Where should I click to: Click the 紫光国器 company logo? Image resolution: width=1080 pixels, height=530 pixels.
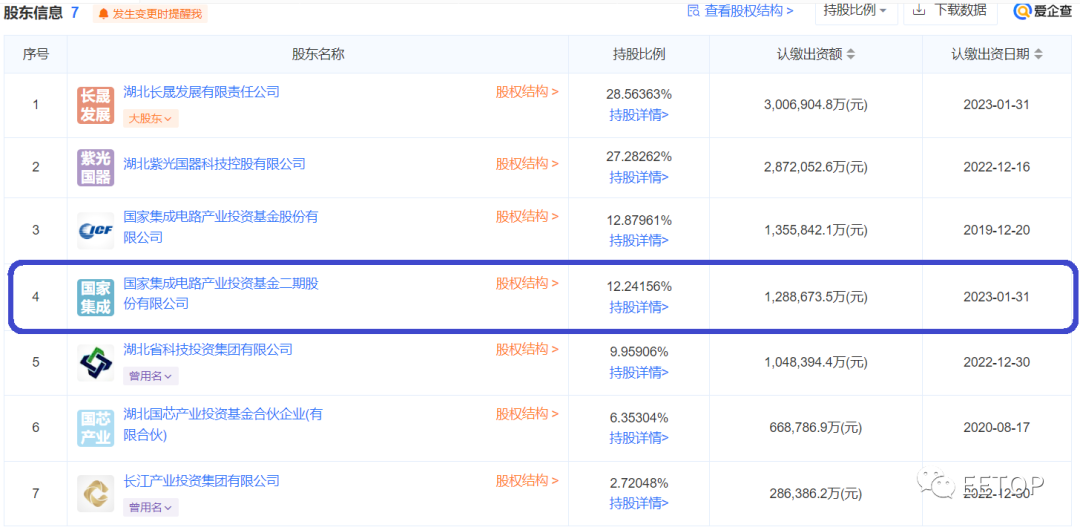tap(95, 167)
